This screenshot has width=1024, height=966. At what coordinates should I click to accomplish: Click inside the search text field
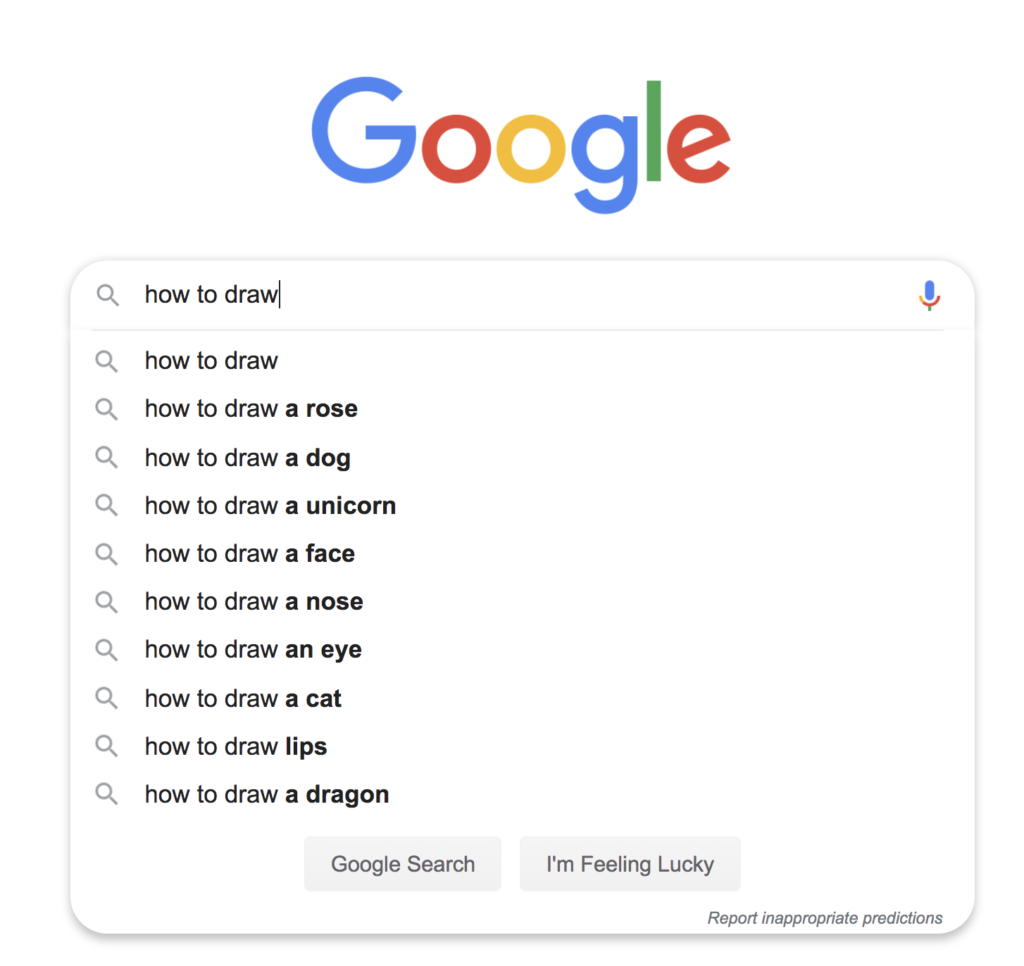[520, 295]
